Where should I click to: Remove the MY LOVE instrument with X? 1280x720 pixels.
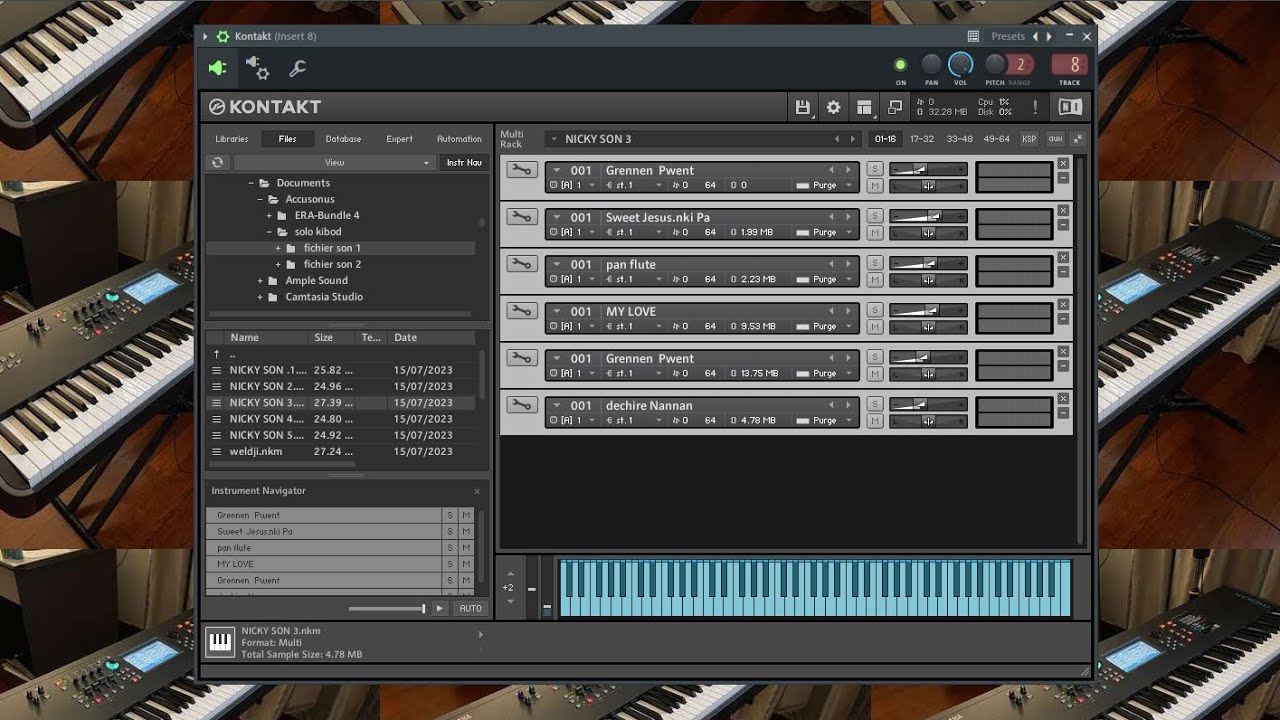1063,304
